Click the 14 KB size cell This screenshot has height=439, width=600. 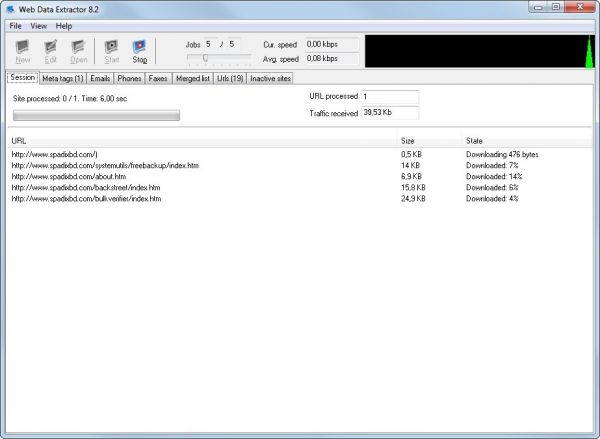click(410, 165)
